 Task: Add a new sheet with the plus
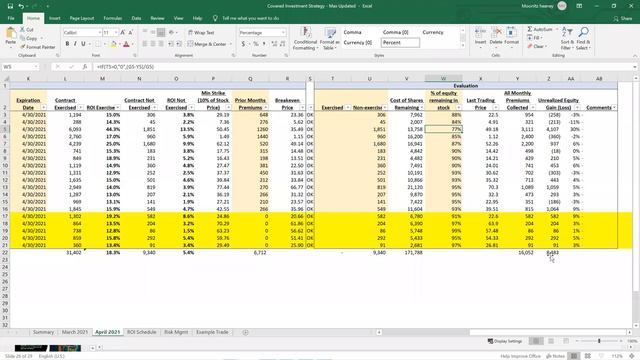tap(245, 332)
